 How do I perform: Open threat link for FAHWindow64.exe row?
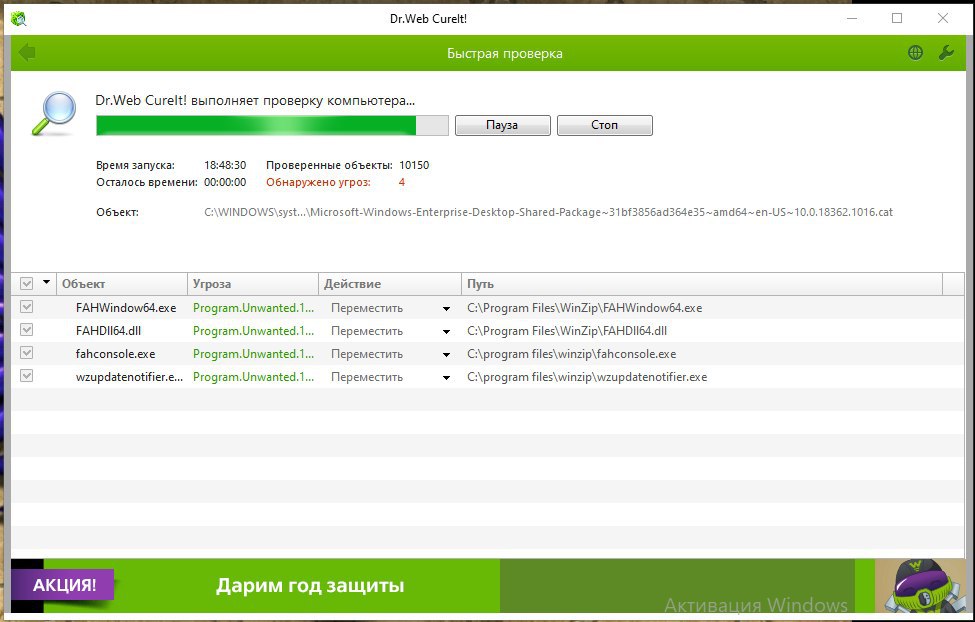tap(253, 308)
